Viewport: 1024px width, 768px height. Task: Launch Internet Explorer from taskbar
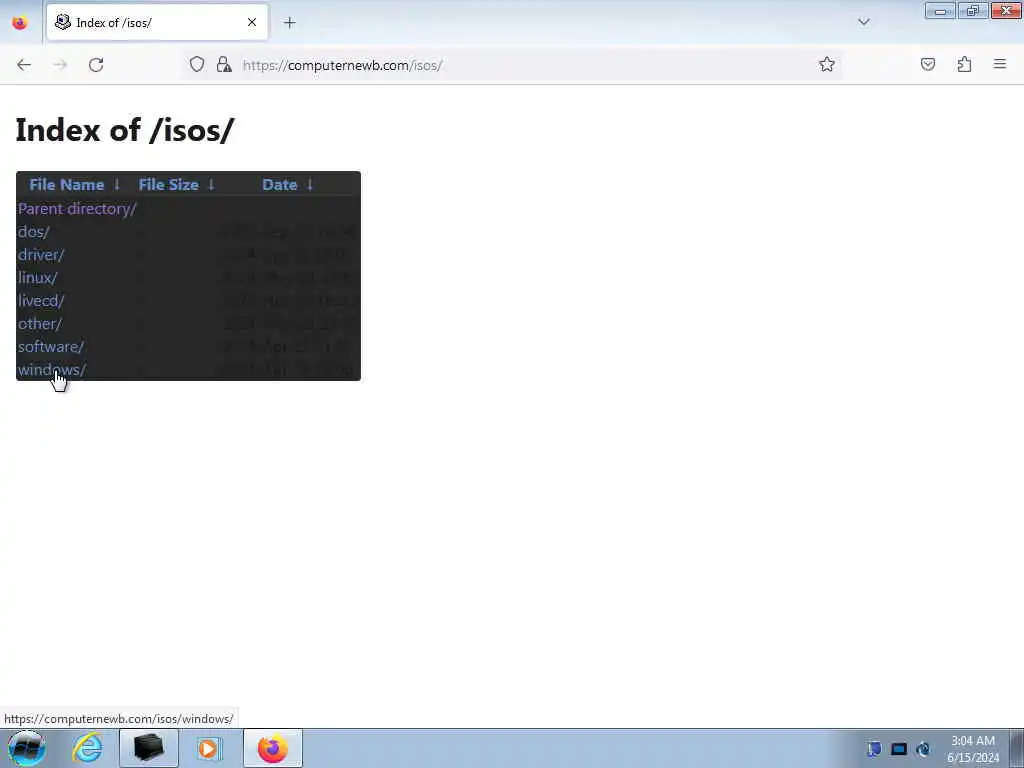(x=88, y=748)
